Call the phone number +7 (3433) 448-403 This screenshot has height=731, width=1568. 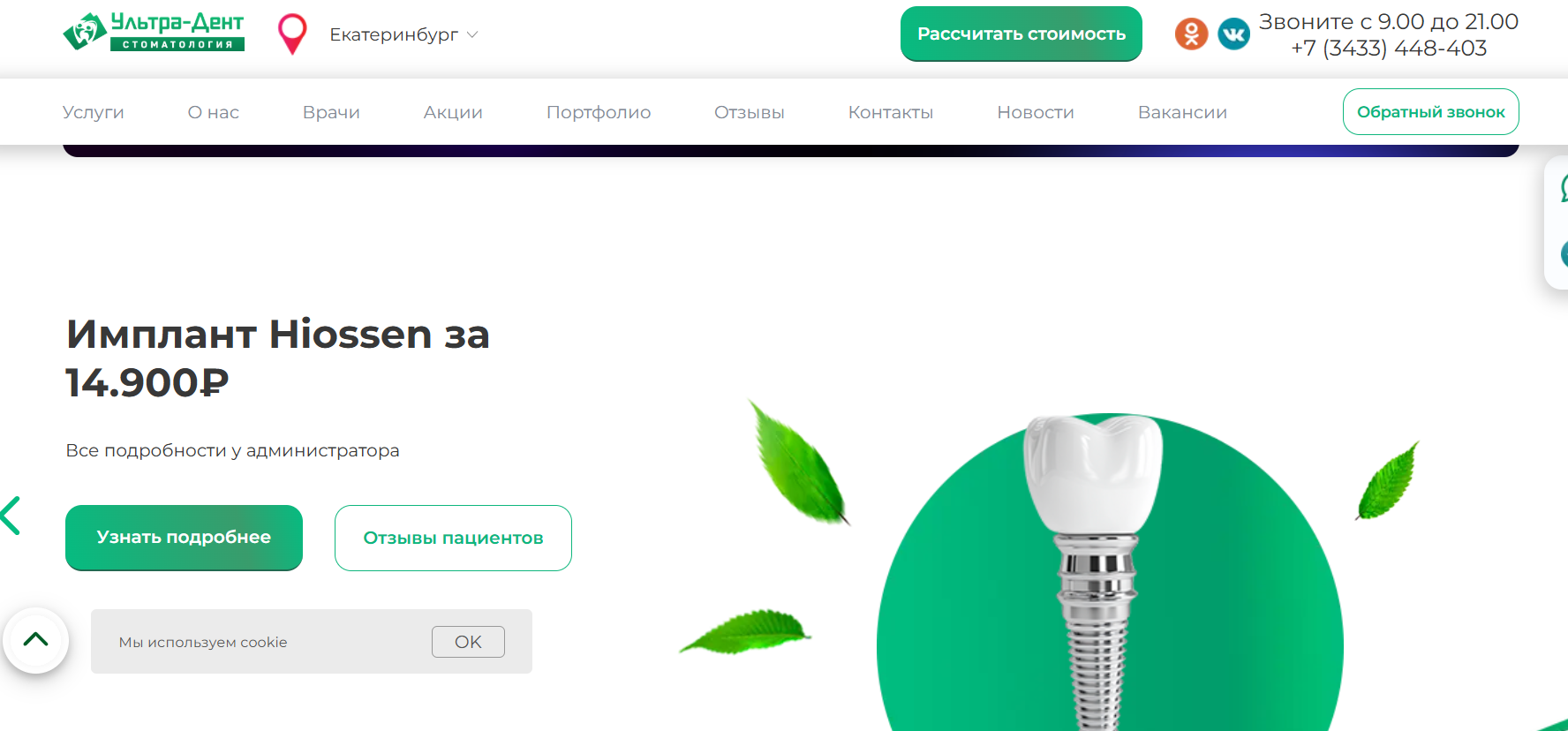(x=1389, y=48)
